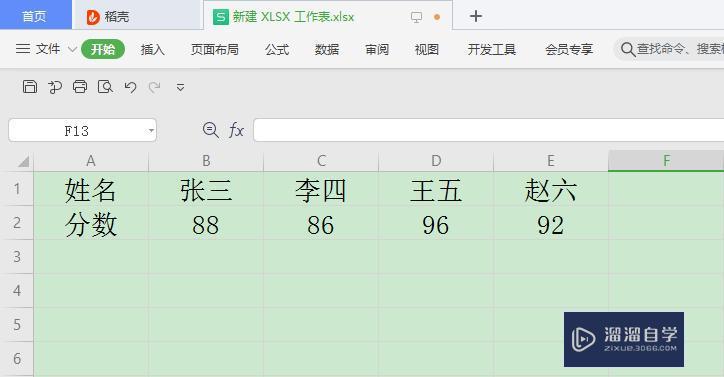The height and width of the screenshot is (377, 724).
Task: Click the Print icon in quick toolbar
Action: [80, 86]
